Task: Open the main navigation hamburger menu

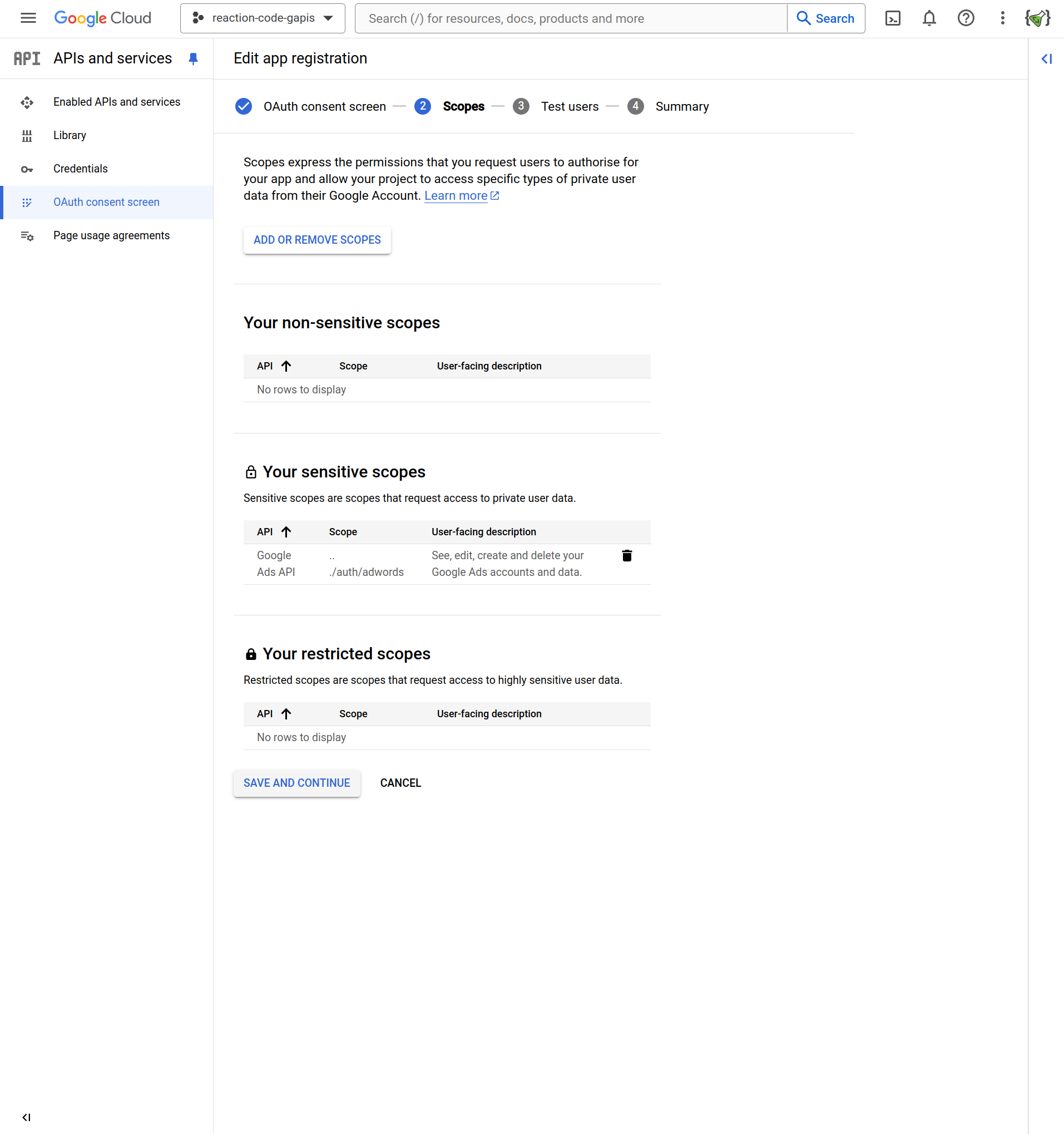Action: (28, 18)
